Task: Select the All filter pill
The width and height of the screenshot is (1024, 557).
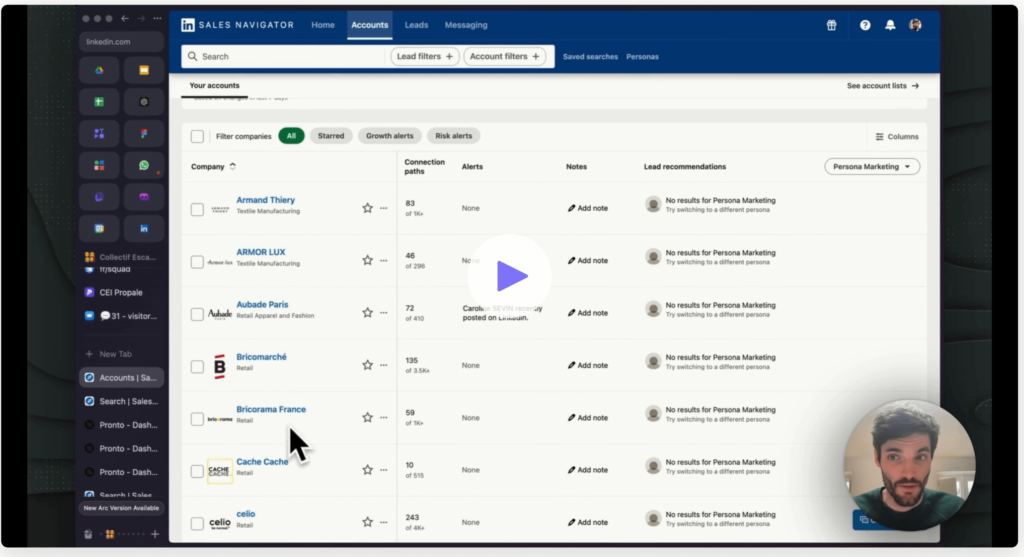Action: 291,136
